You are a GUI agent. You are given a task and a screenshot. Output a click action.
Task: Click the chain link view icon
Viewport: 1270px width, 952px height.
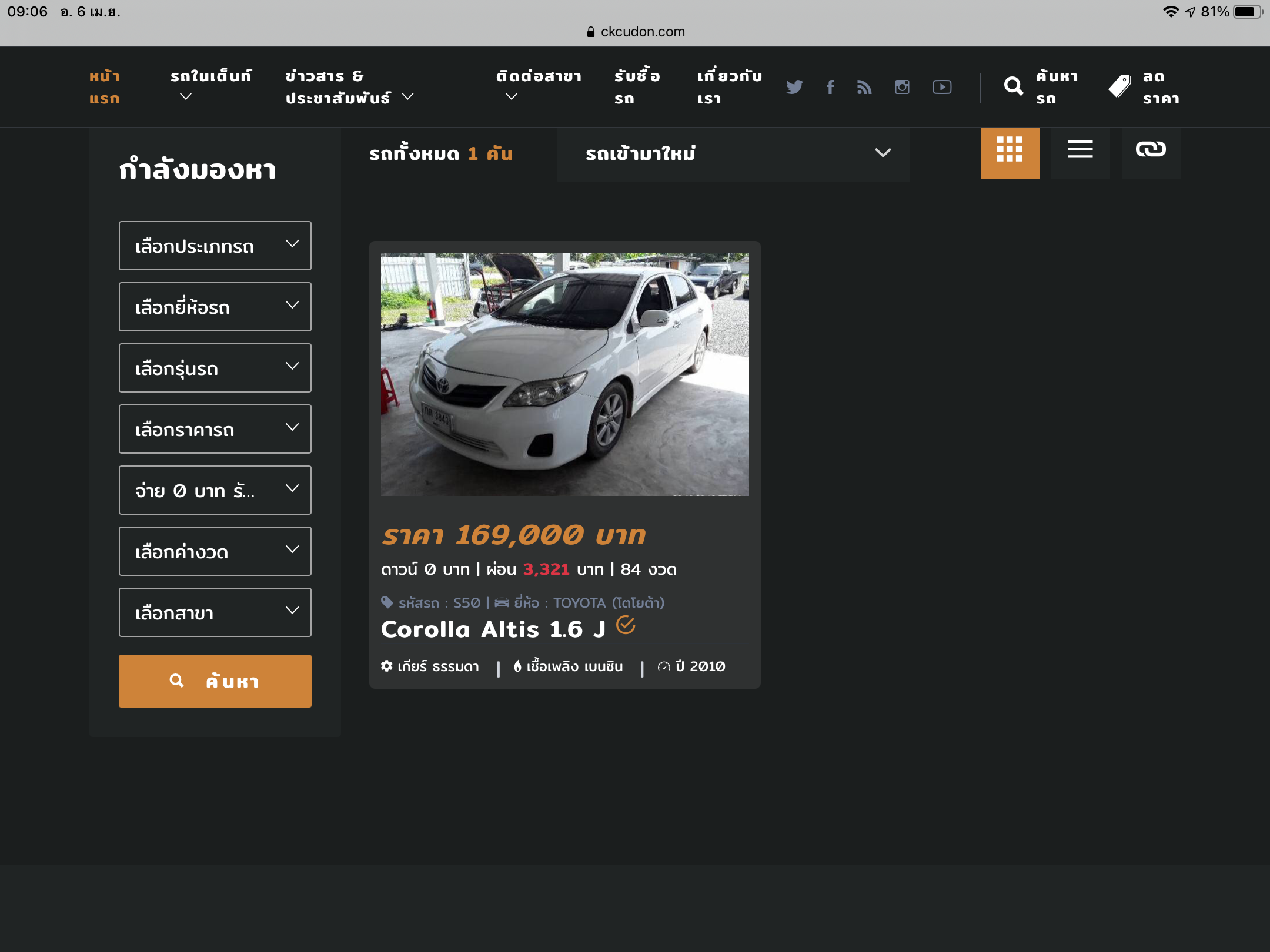[1151, 150]
